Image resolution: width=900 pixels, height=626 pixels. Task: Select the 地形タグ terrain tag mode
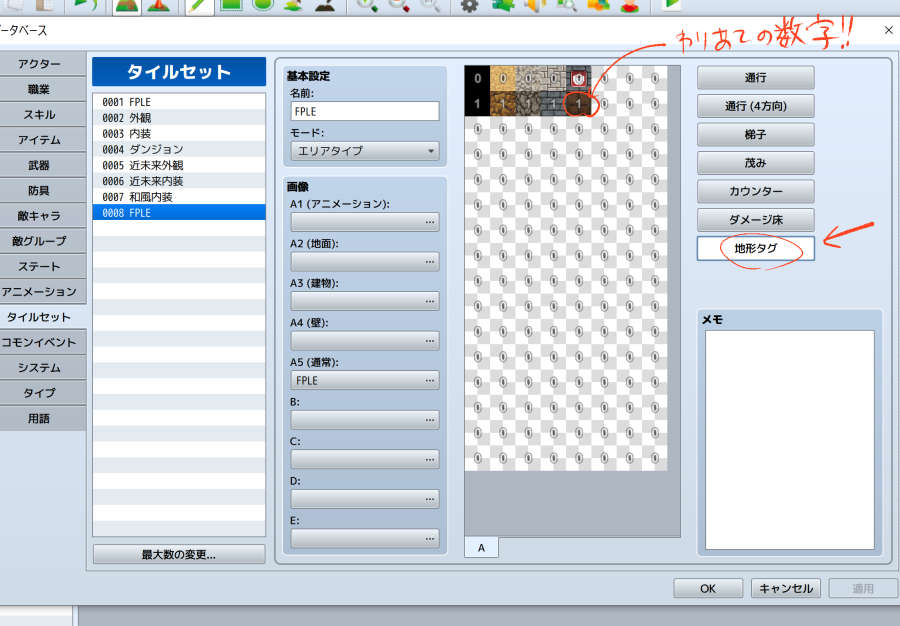point(755,248)
